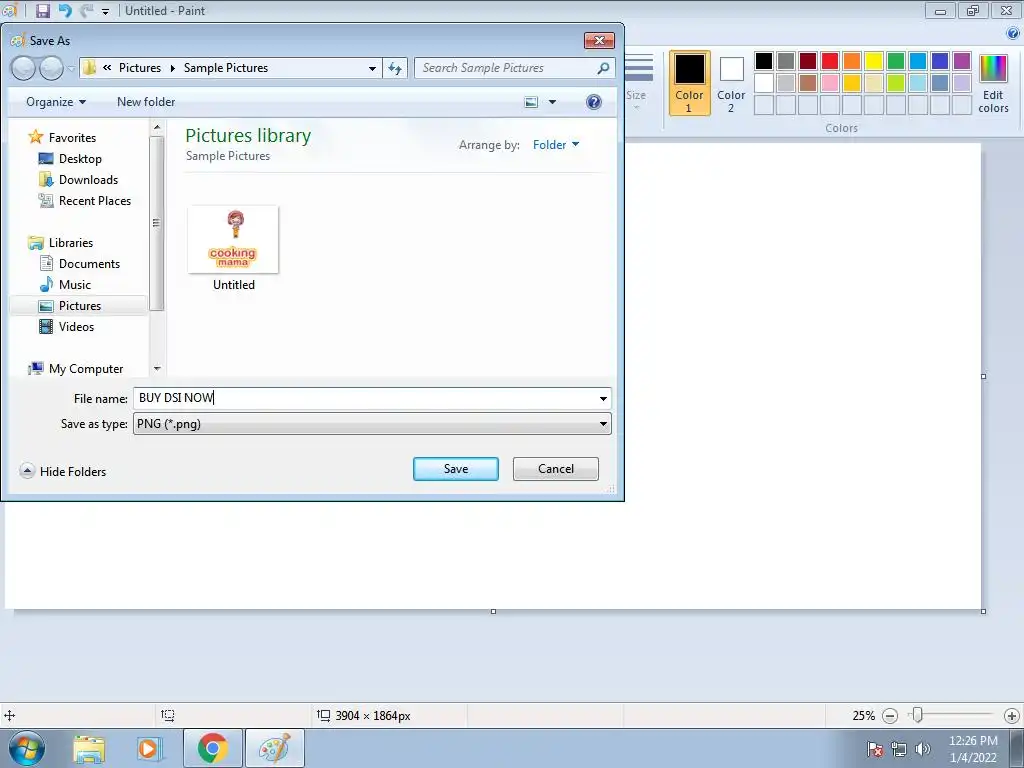Click the Forward navigation button in Save As
Viewport: 1024px width, 768px height.
(51, 68)
